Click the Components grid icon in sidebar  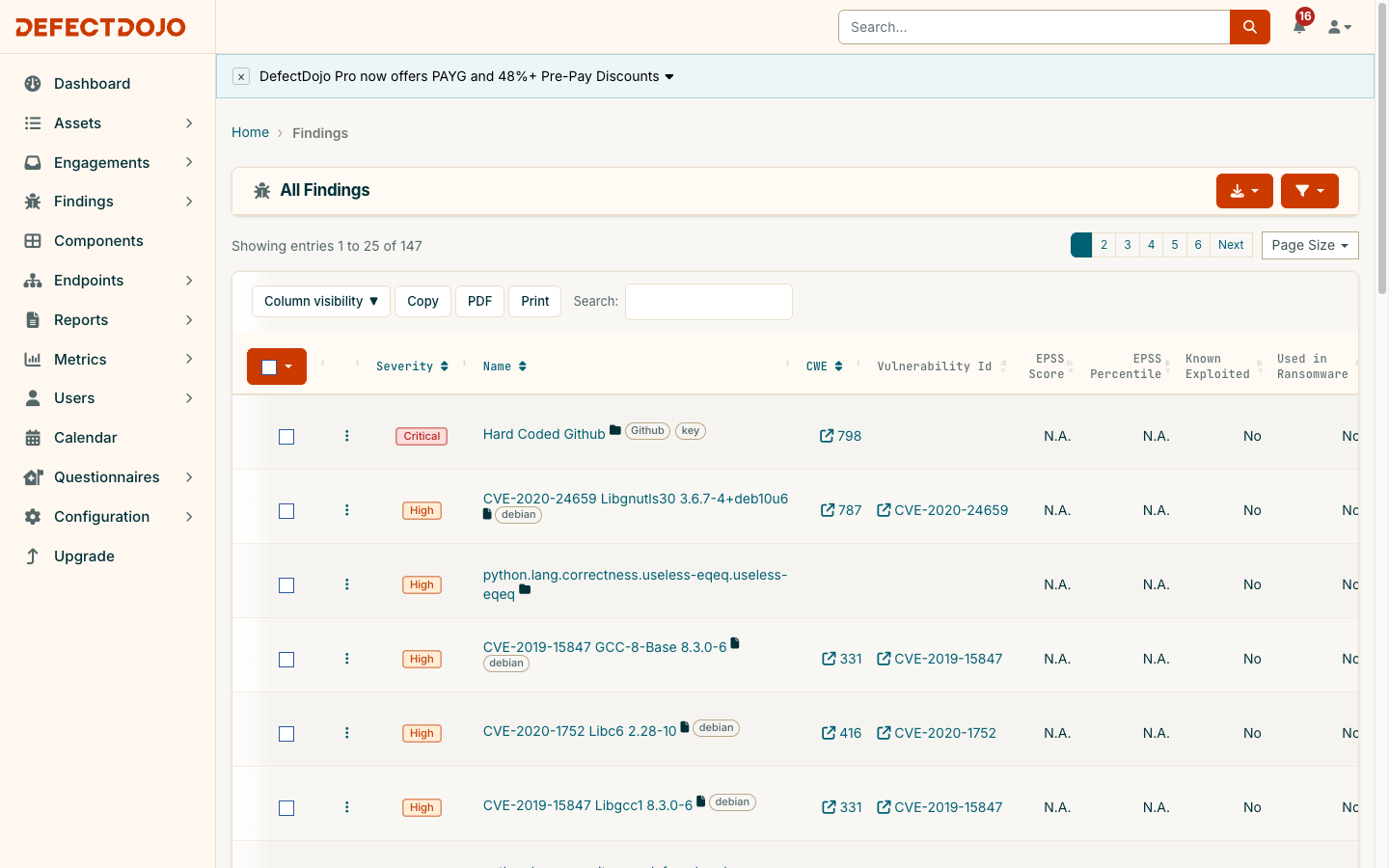pos(33,241)
